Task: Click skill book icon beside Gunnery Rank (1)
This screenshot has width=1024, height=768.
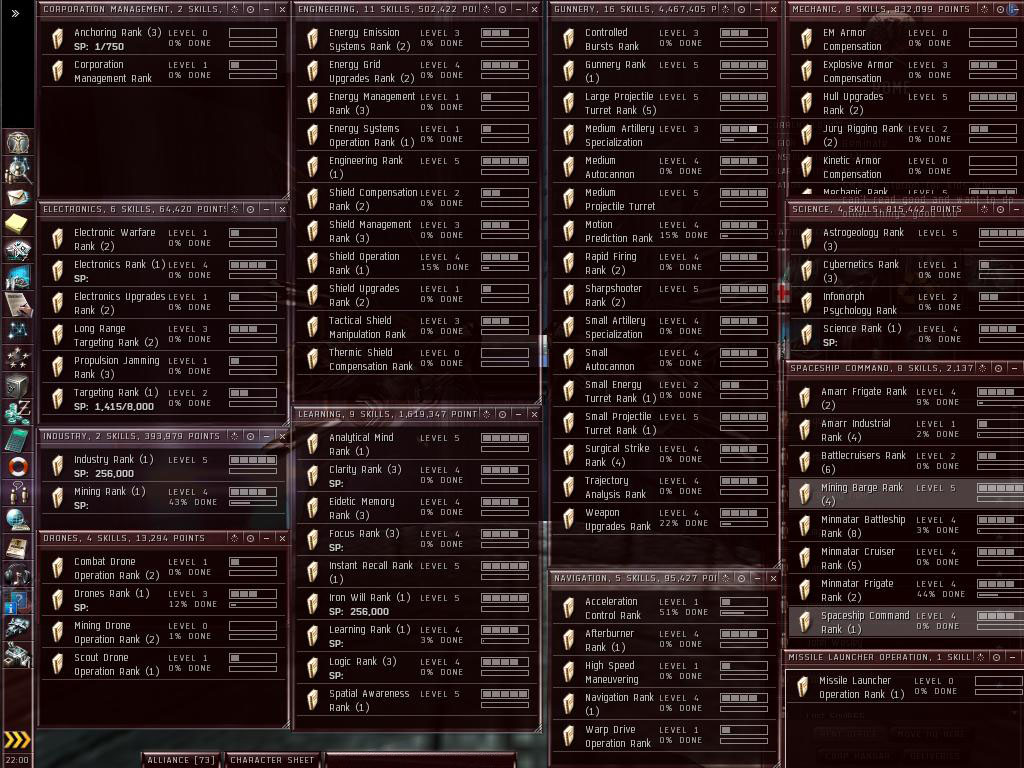Action: tap(568, 71)
